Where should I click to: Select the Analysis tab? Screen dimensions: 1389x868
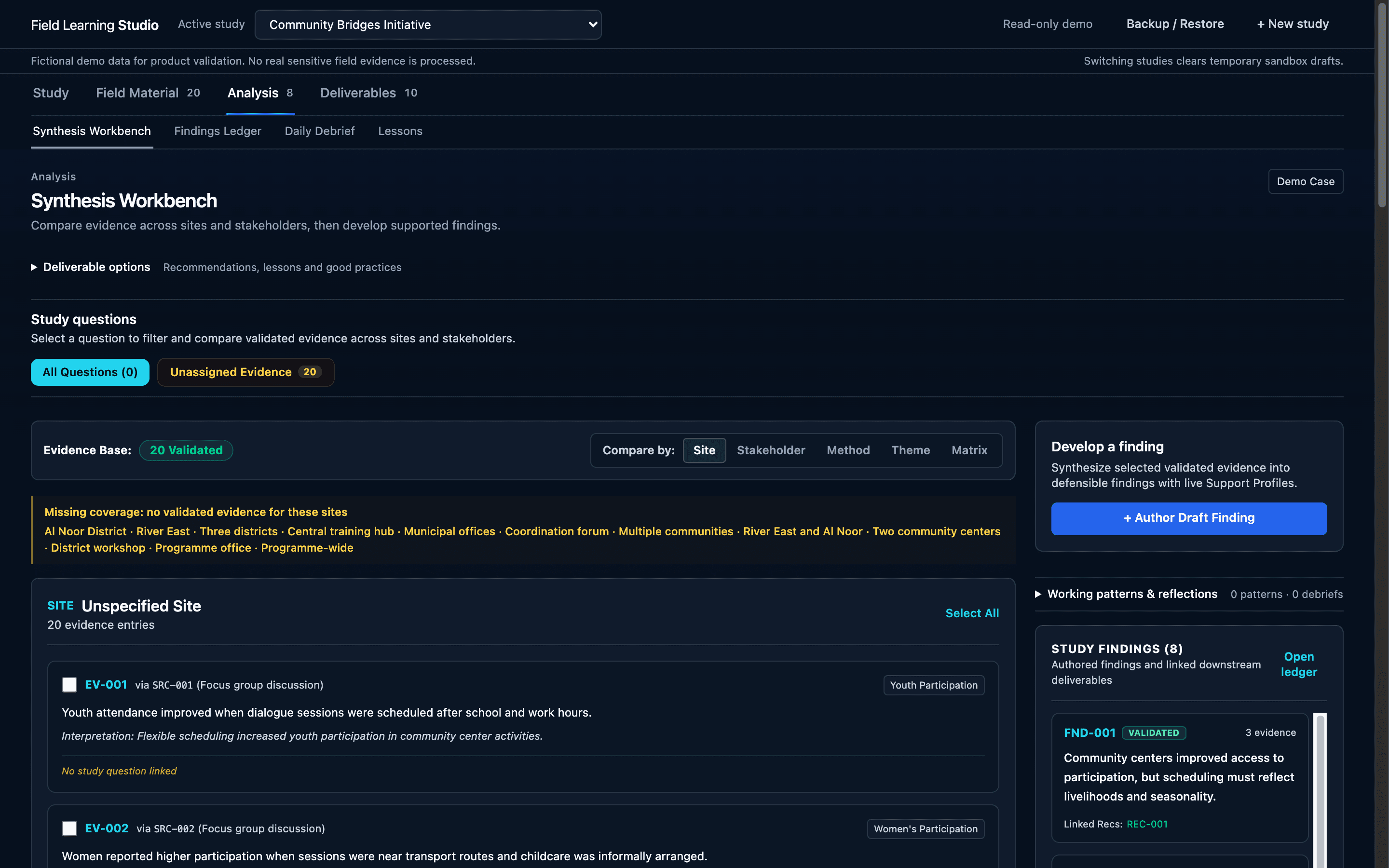(260, 93)
